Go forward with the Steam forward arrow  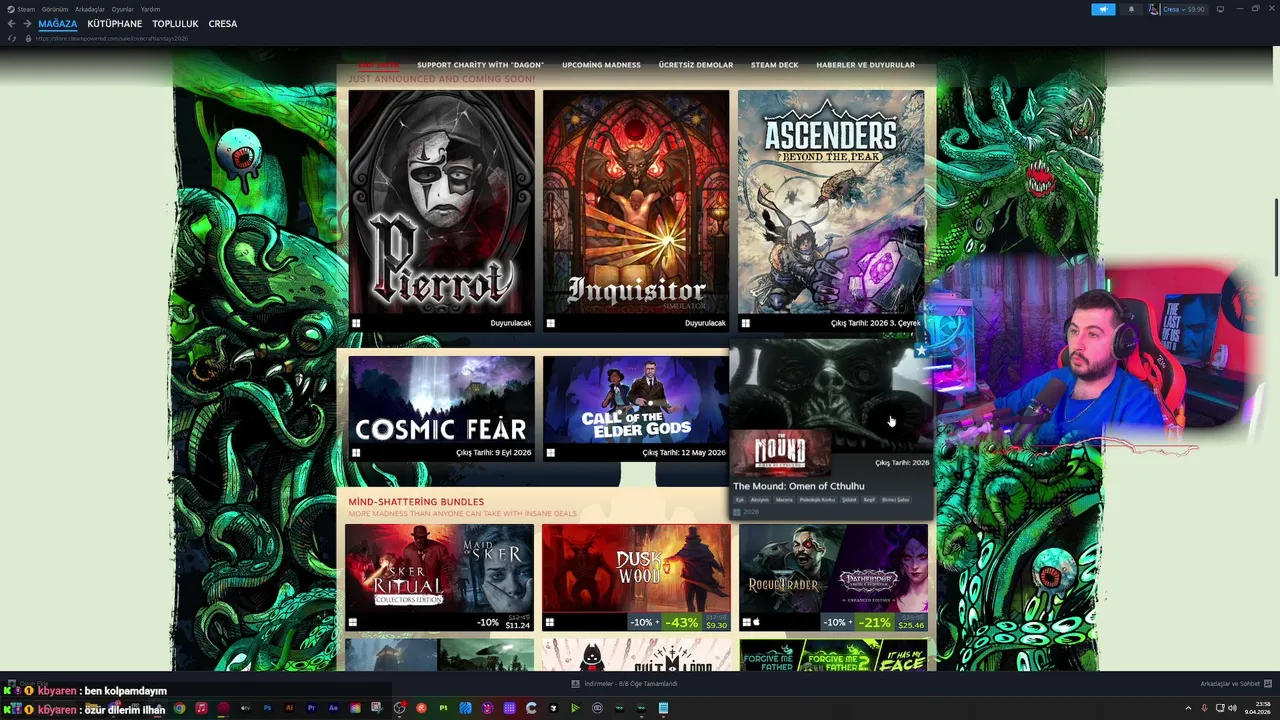[x=27, y=24]
